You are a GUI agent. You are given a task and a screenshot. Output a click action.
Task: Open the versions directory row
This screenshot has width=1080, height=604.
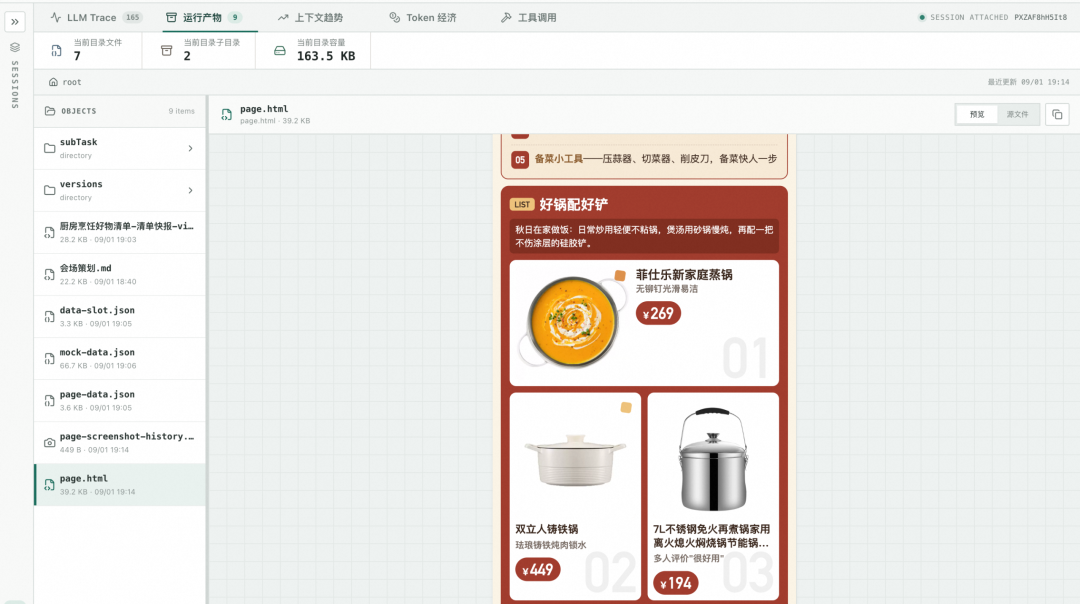(x=120, y=190)
